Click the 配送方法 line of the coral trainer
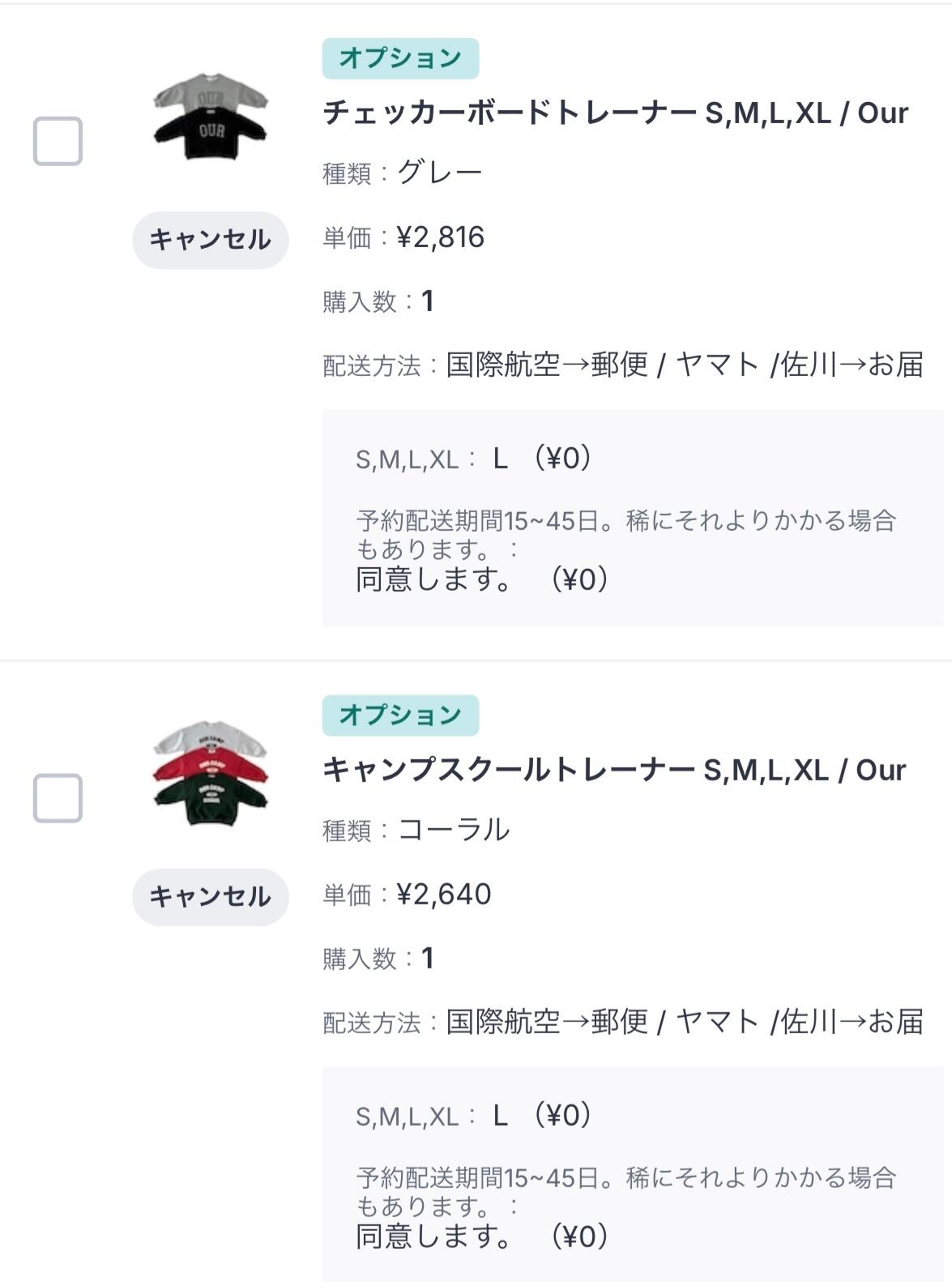 (624, 1023)
